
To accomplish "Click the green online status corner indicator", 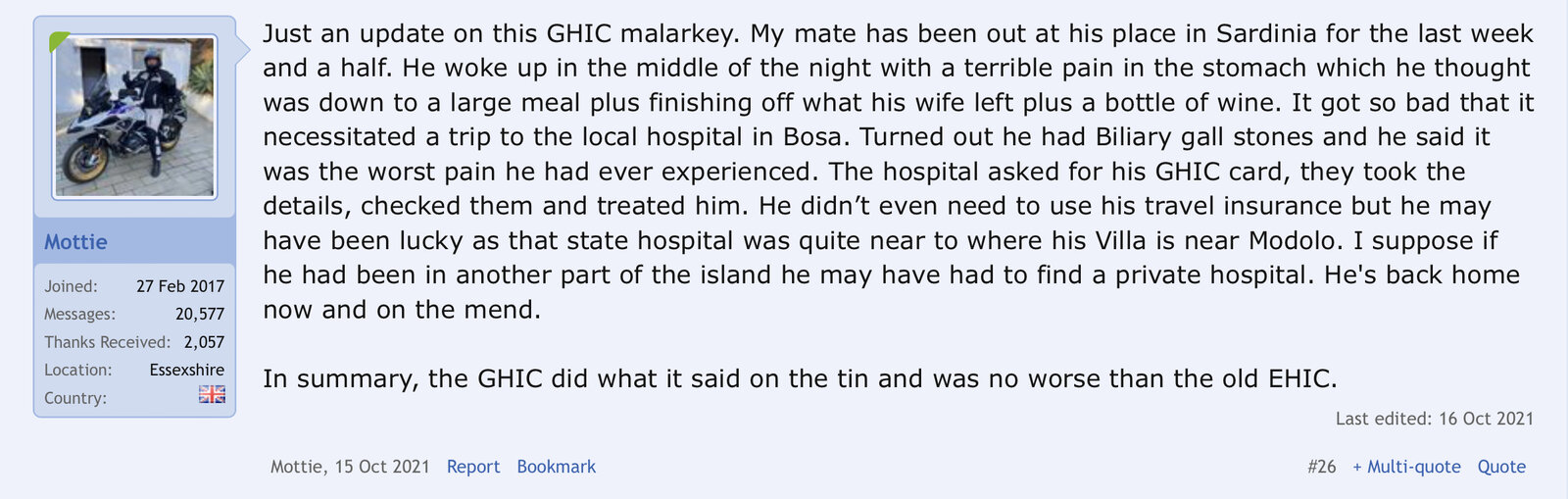I will tap(59, 41).
